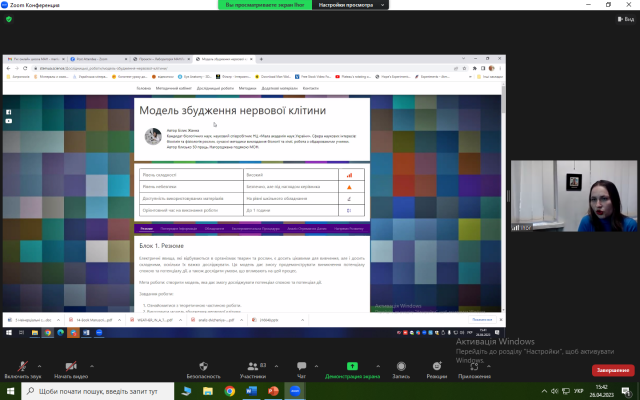This screenshot has width=640, height=400.
Task: Open Windows Start menu on the host taskbar
Action: pos(10,391)
